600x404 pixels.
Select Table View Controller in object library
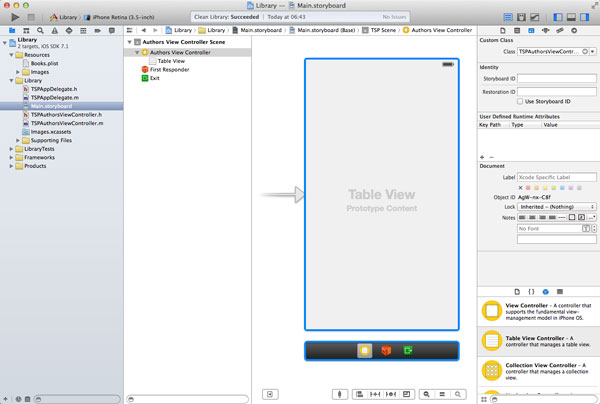pos(539,341)
